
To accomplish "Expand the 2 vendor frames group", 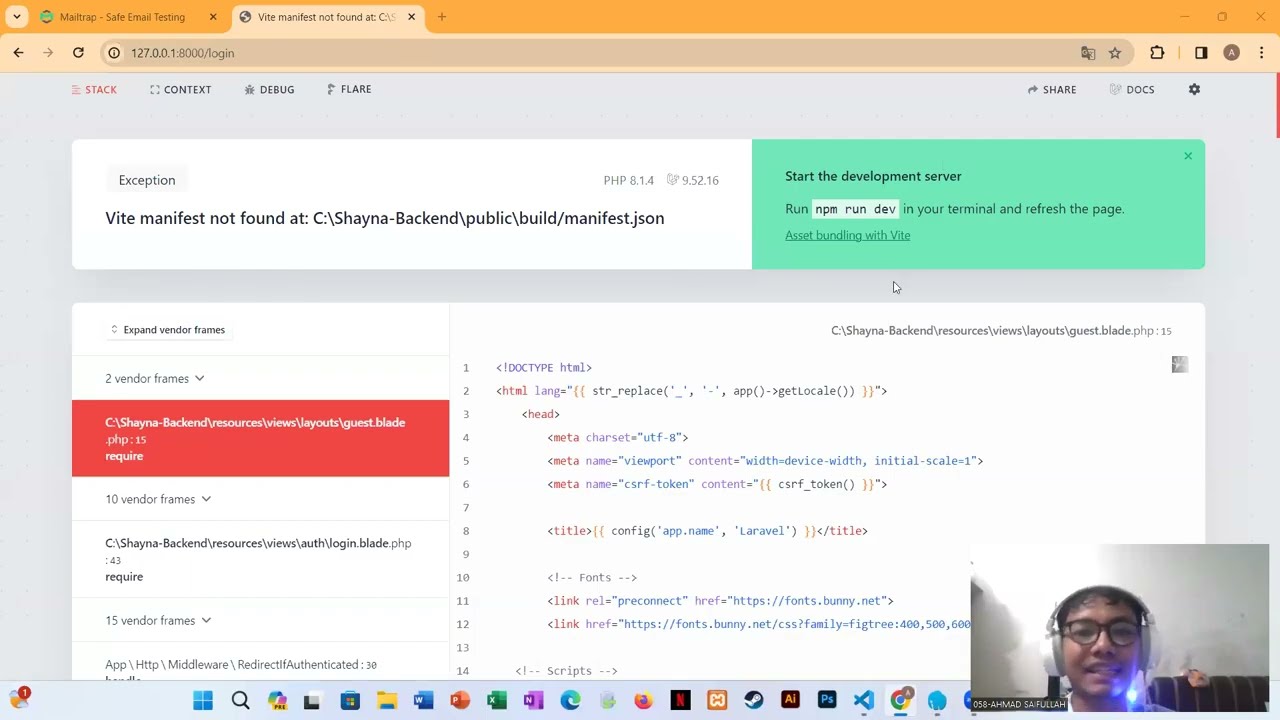I will pyautogui.click(x=155, y=379).
